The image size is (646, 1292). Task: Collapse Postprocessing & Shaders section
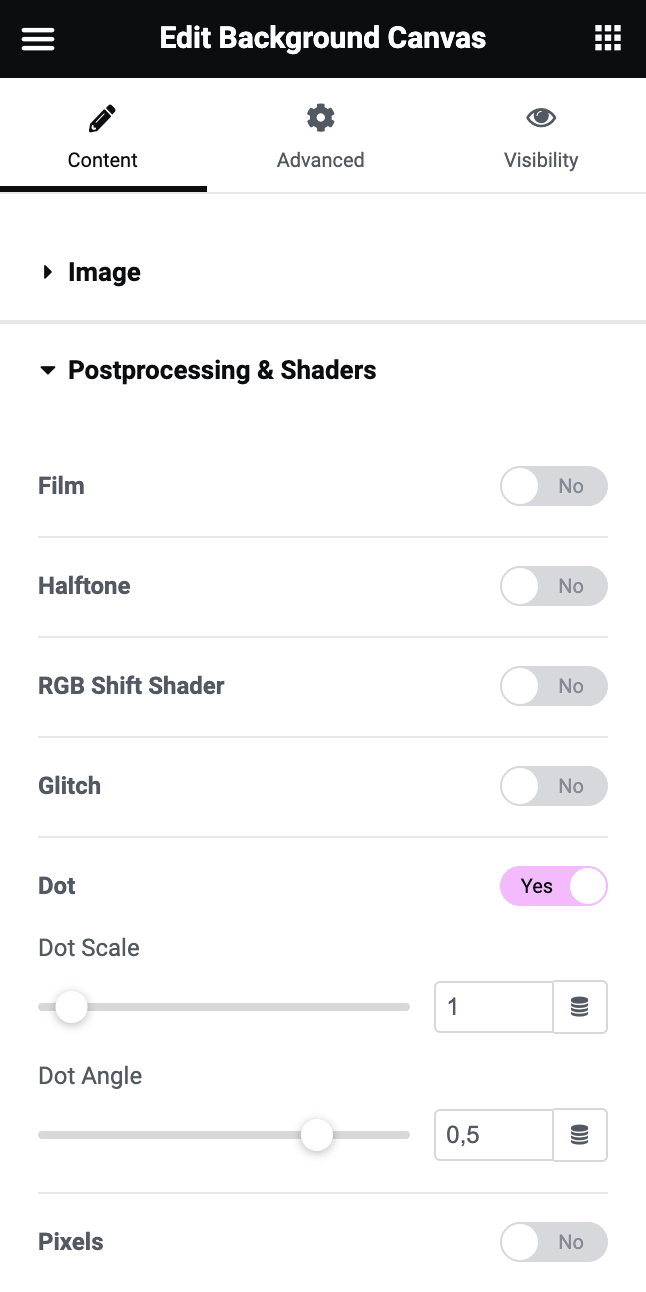click(x=222, y=370)
